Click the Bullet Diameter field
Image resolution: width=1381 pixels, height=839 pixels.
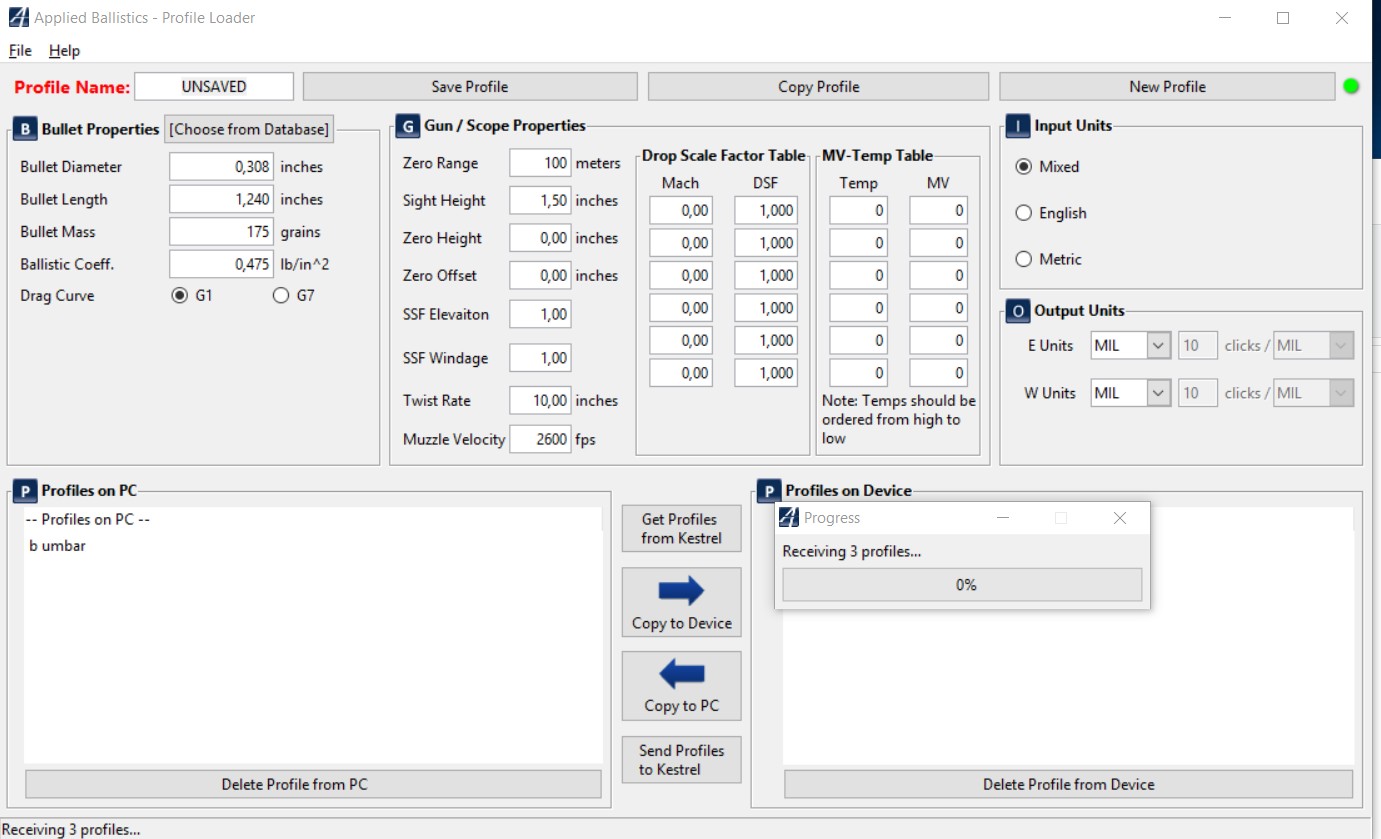tap(221, 167)
